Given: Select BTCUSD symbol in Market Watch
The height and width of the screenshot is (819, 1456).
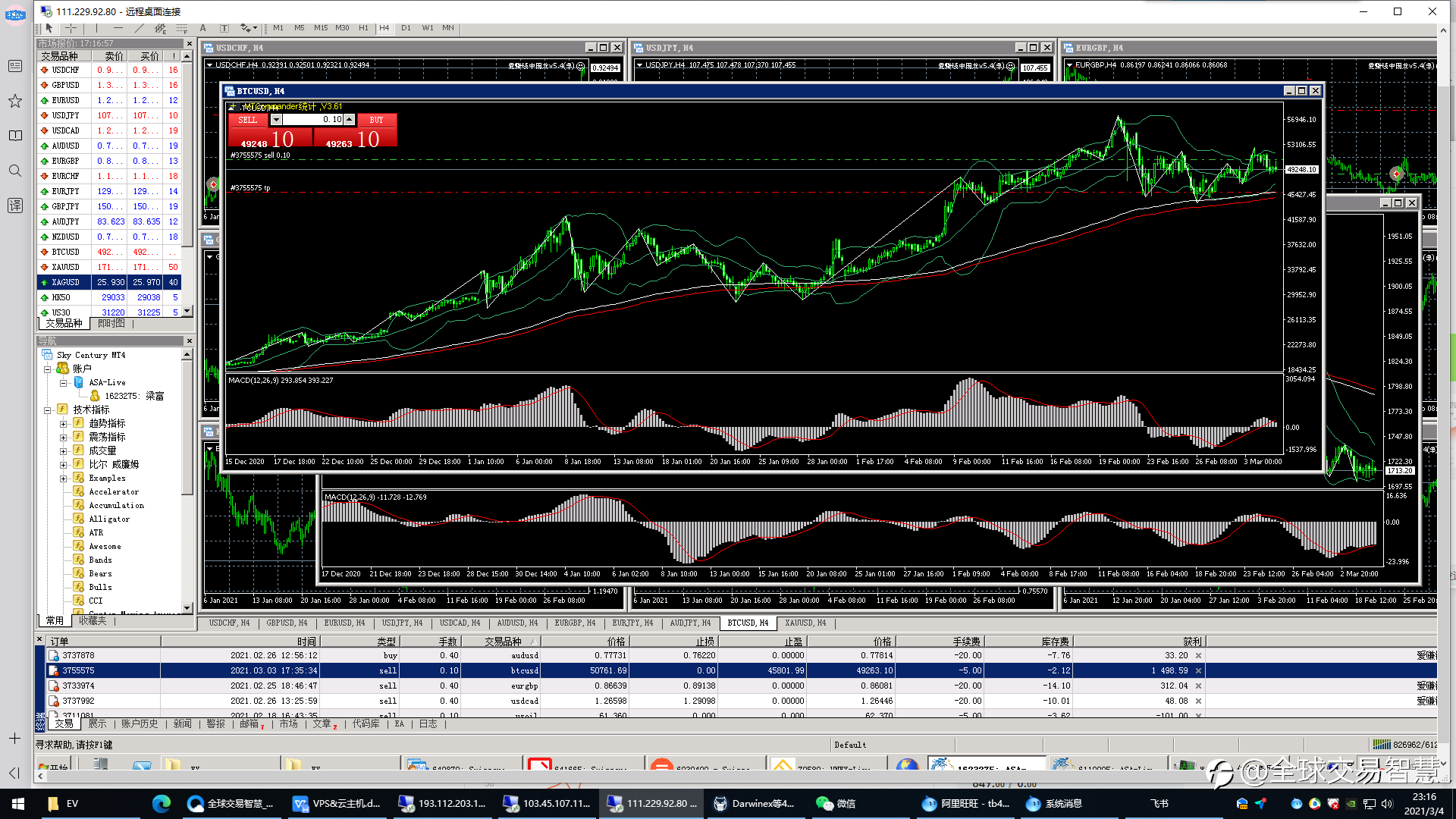Looking at the screenshot, I should [65, 252].
